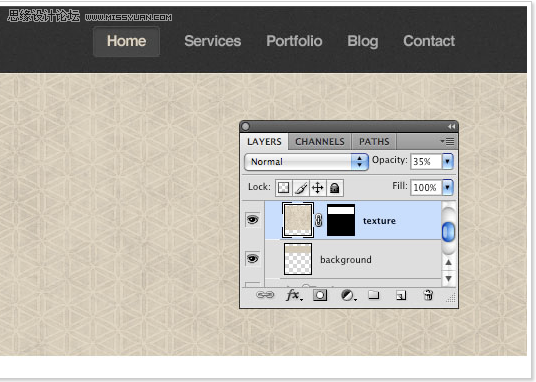536x382 pixels.
Task: Create new fill or adjustment layer
Action: point(348,295)
